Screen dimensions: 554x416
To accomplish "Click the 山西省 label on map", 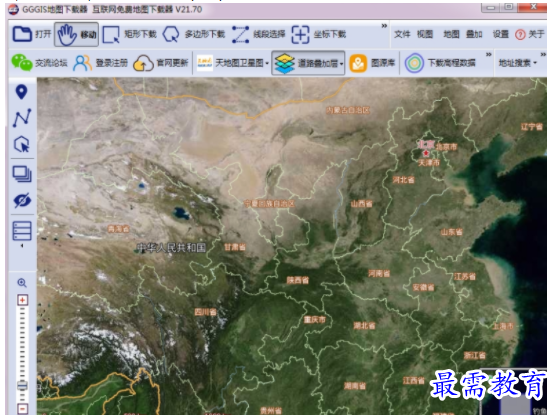I will tap(361, 204).
